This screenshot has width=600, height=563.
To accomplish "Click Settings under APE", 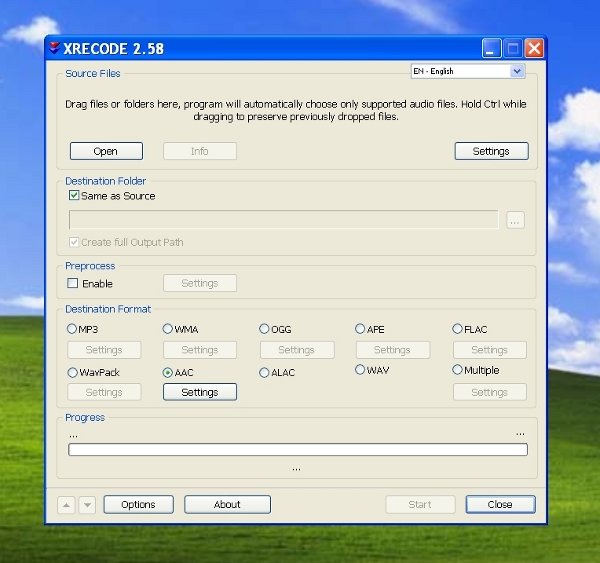I will click(393, 350).
